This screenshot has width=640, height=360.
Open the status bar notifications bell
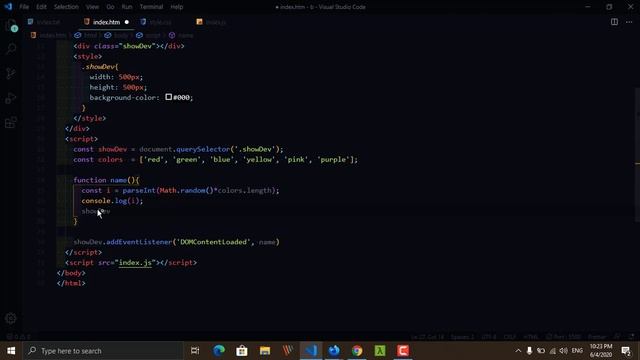click(x=631, y=337)
